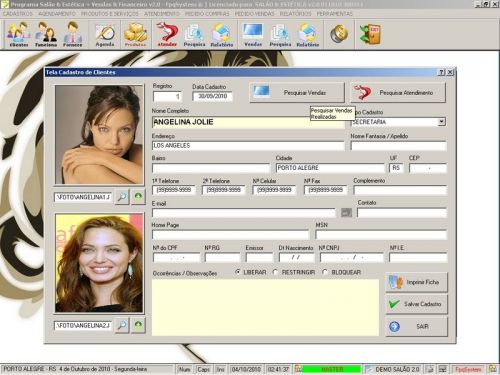Viewport: 500px width, 375px height.
Task: Click the Nº Celular input field
Action: (x=274, y=190)
